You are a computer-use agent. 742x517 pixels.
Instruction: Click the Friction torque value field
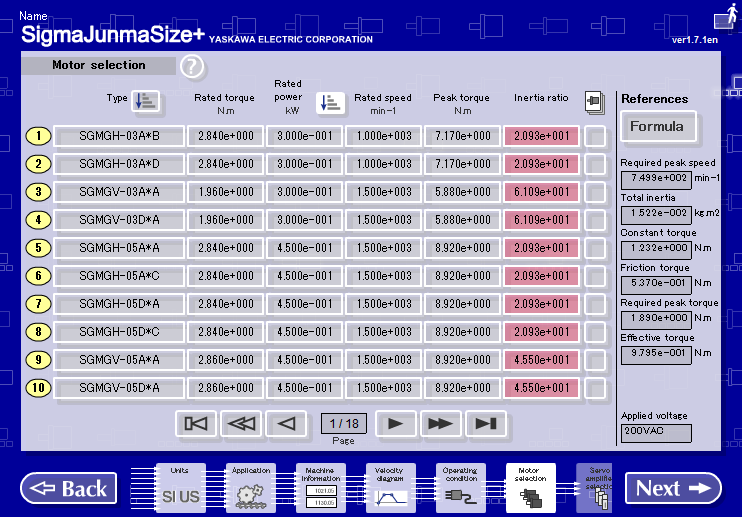click(656, 285)
